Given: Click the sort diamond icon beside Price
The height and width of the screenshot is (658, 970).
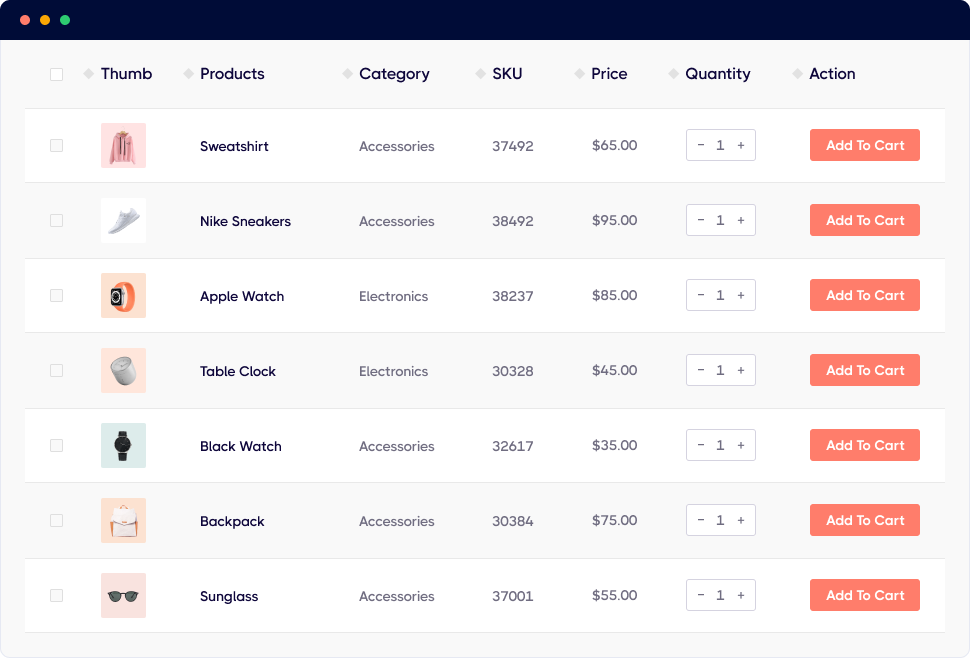Looking at the screenshot, I should 579,74.
